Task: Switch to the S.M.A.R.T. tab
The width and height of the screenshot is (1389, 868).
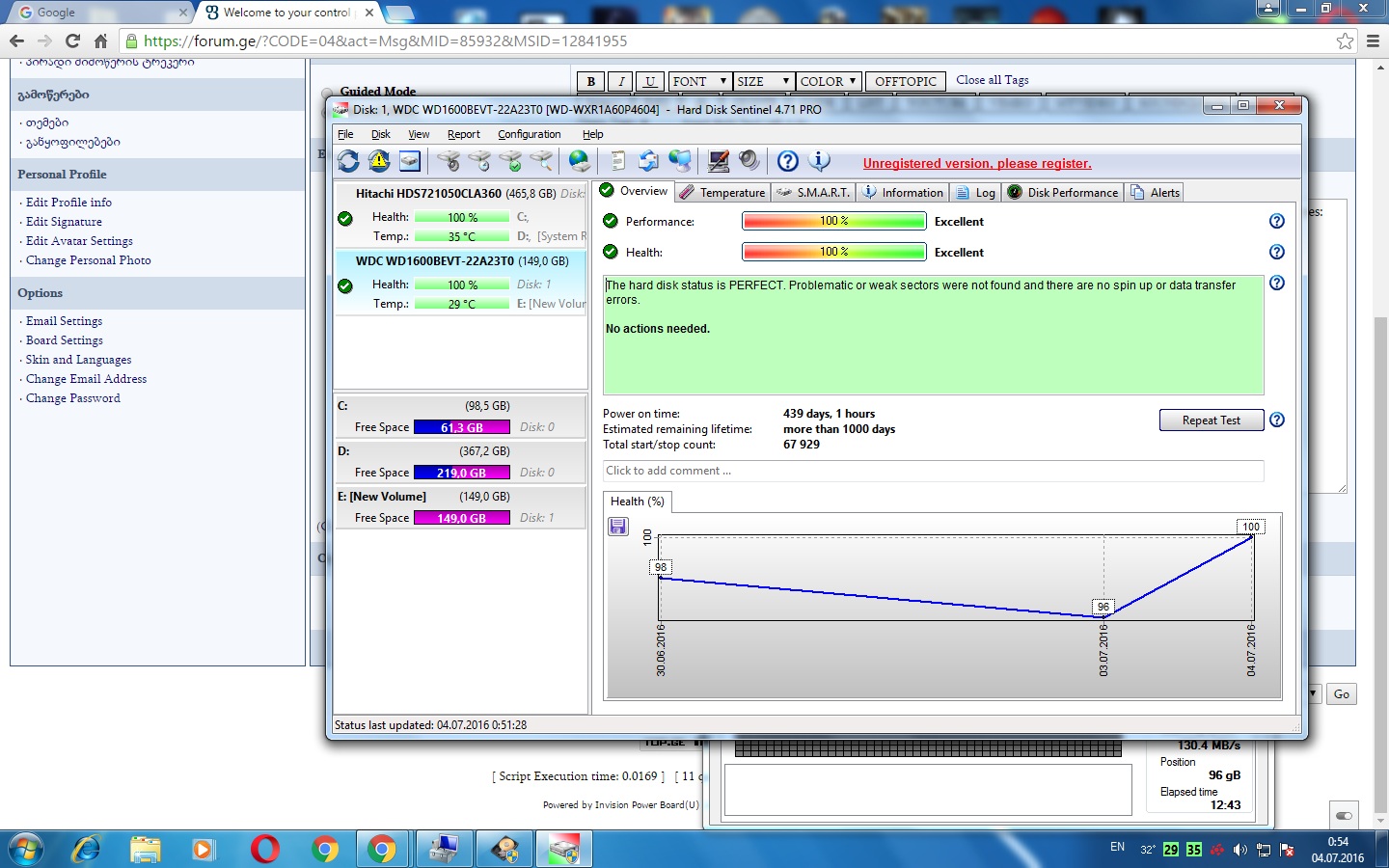Action: coord(813,193)
